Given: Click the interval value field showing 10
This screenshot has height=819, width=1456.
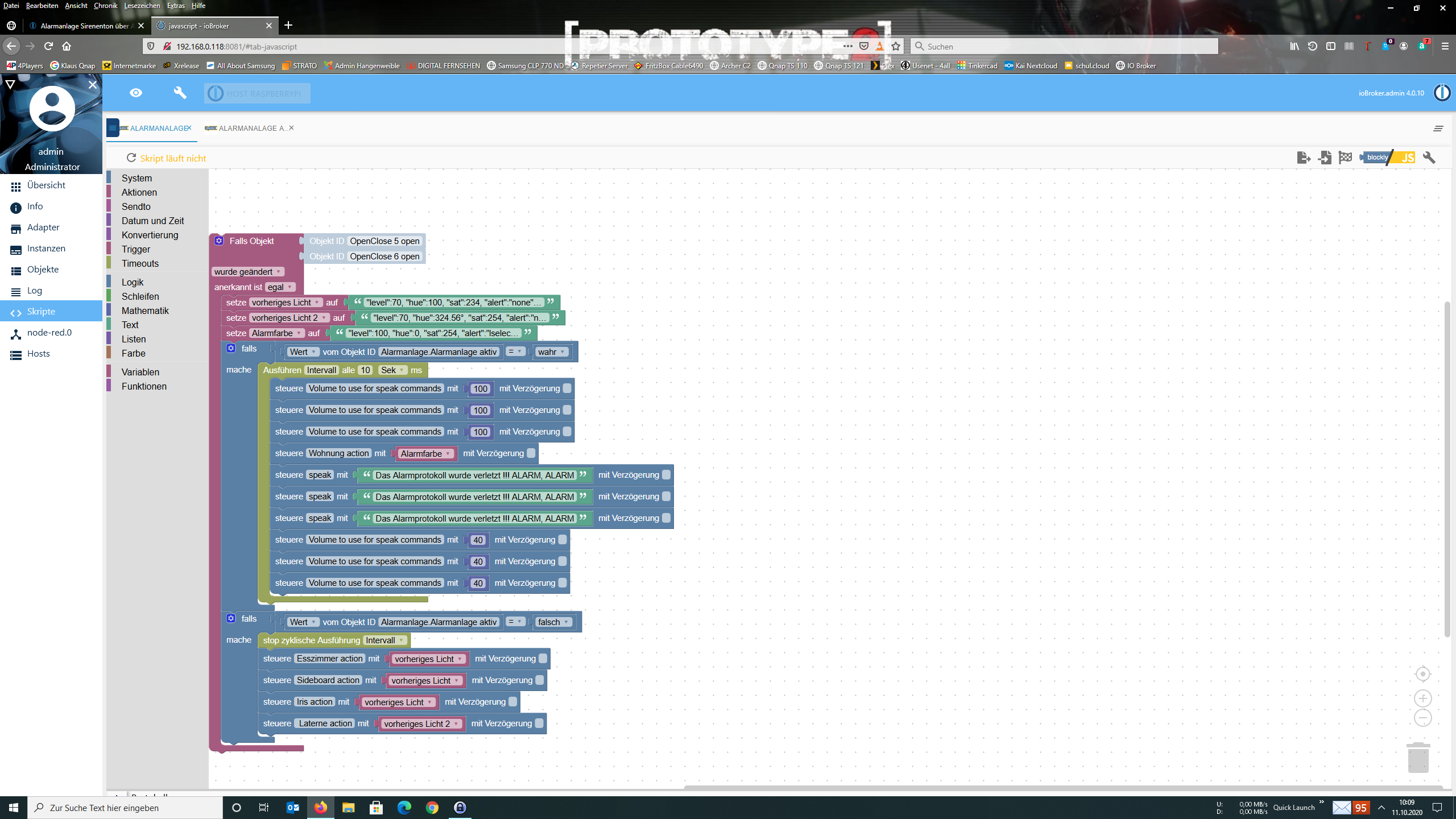Looking at the screenshot, I should point(365,370).
